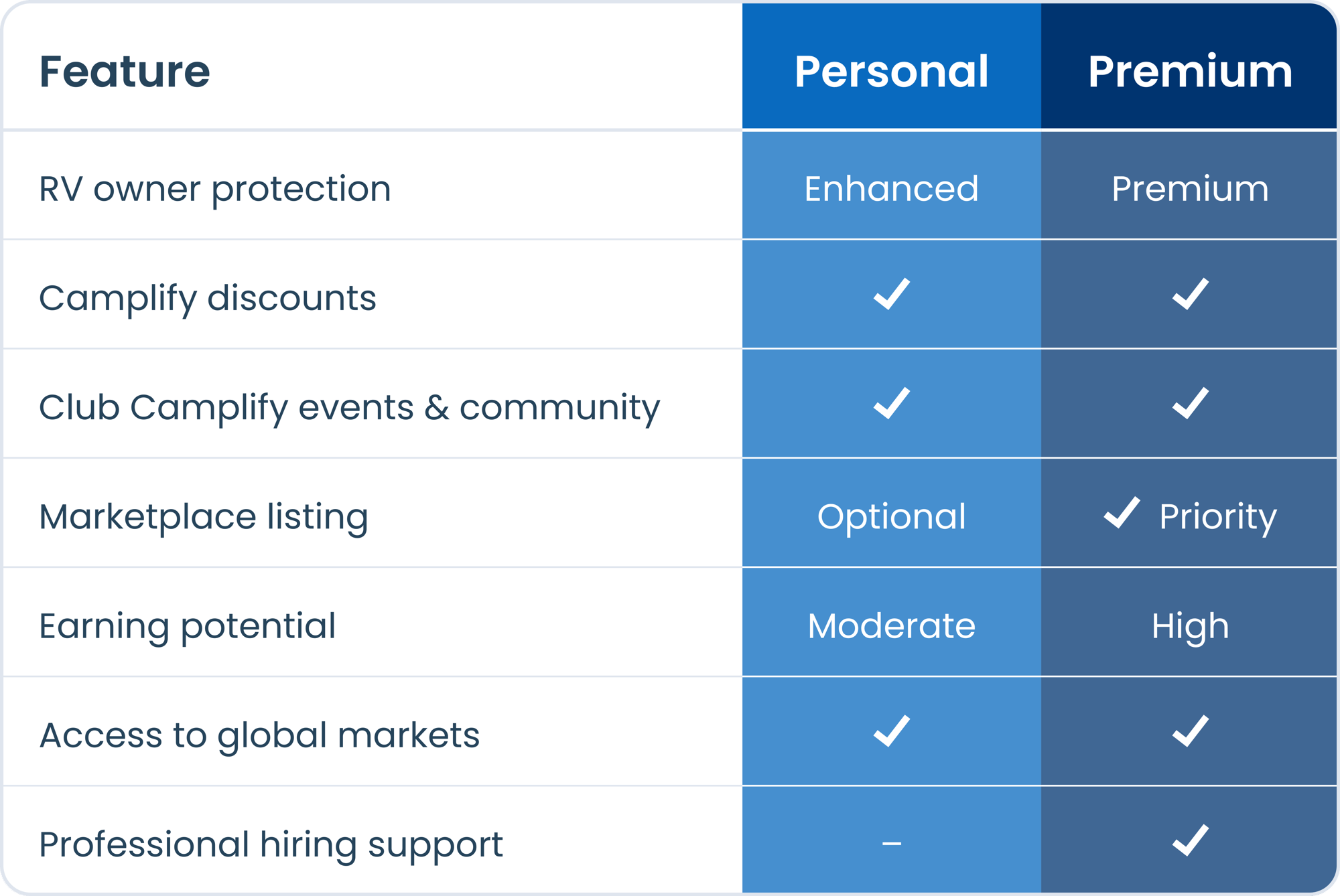Select the Premium plan column header

tap(1189, 66)
